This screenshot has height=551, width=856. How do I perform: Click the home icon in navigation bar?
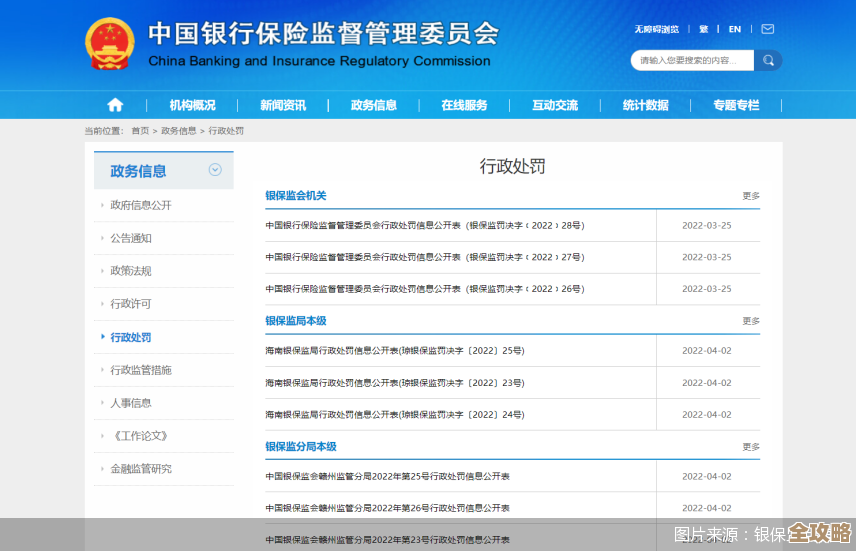[x=115, y=105]
